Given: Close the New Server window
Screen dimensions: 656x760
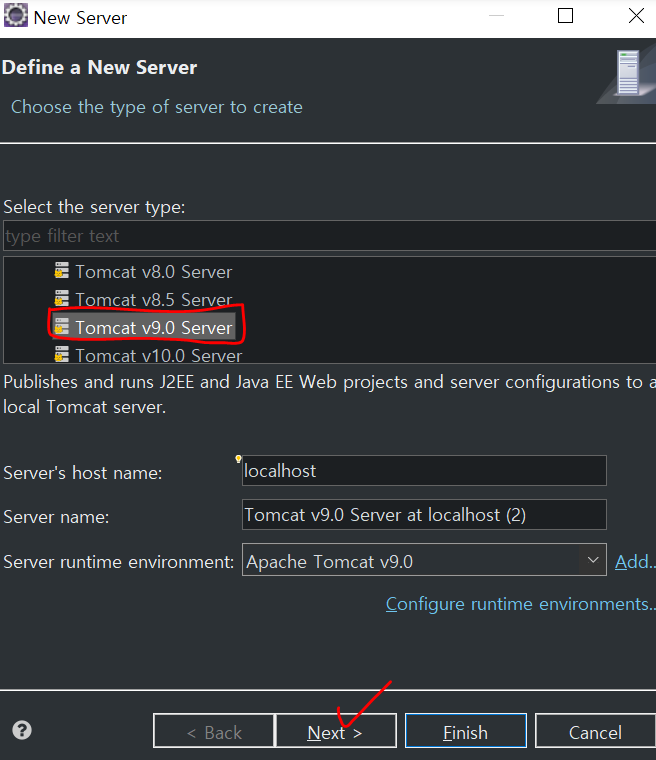Looking at the screenshot, I should pyautogui.click(x=636, y=16).
